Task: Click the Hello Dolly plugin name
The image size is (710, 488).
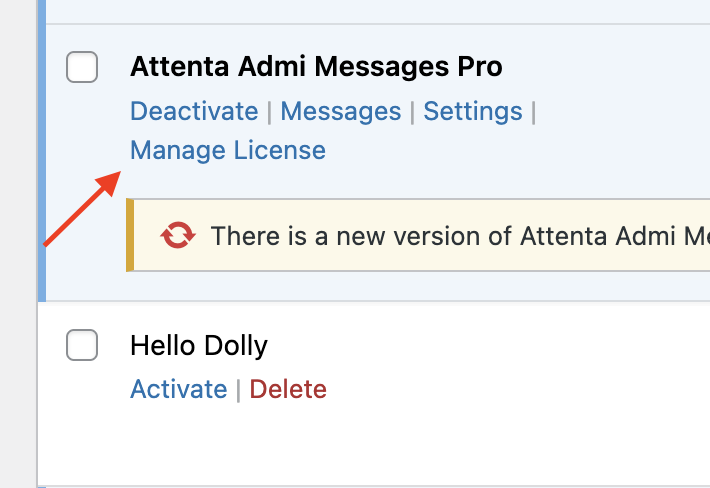Action: pos(199,346)
